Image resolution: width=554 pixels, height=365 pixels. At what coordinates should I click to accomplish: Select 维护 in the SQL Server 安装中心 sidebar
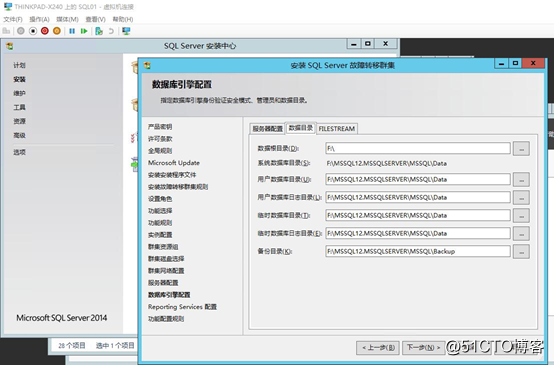click(19, 93)
